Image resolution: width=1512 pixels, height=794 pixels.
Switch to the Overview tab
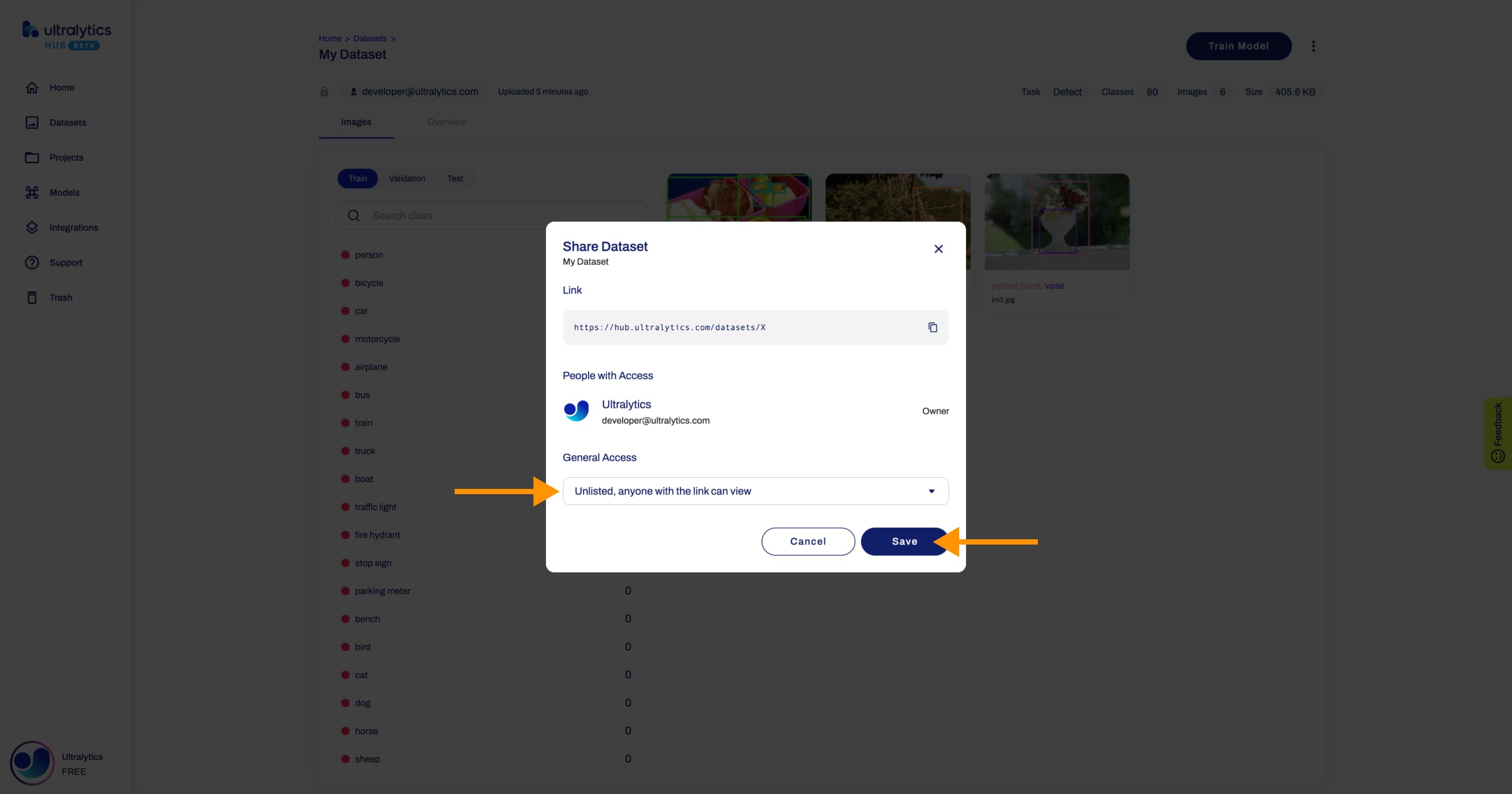pyautogui.click(x=446, y=121)
